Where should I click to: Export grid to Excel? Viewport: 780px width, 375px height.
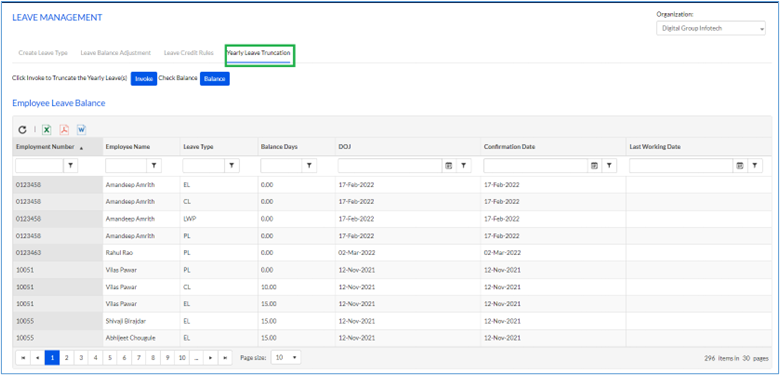click(46, 130)
